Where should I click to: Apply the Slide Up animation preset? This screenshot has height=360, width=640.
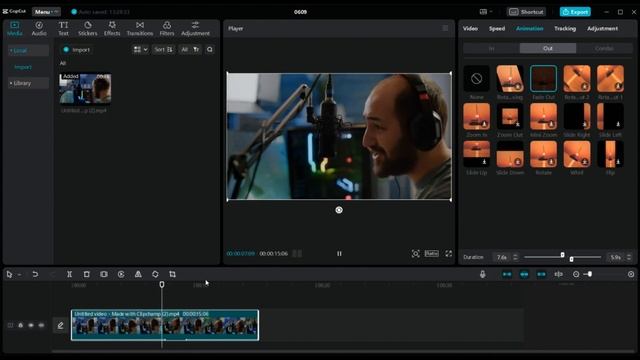pos(476,154)
